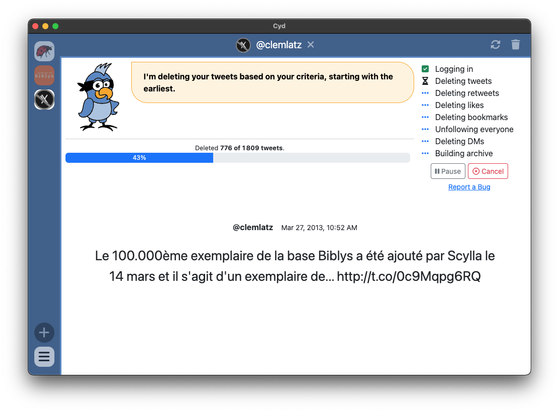This screenshot has width=559, height=412.
Task: Open the Report a Bug link
Action: [x=469, y=187]
